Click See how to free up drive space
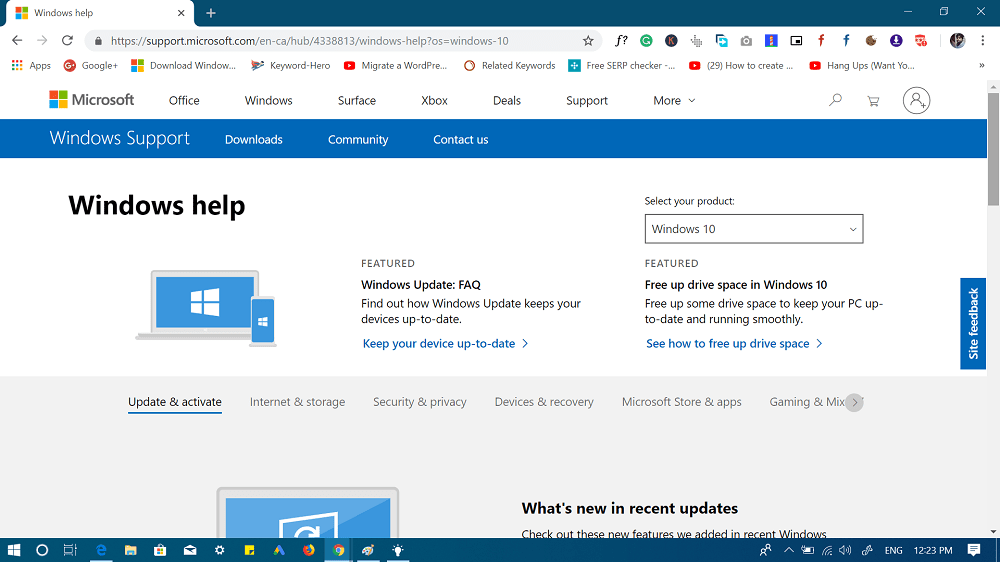 pyautogui.click(x=734, y=343)
